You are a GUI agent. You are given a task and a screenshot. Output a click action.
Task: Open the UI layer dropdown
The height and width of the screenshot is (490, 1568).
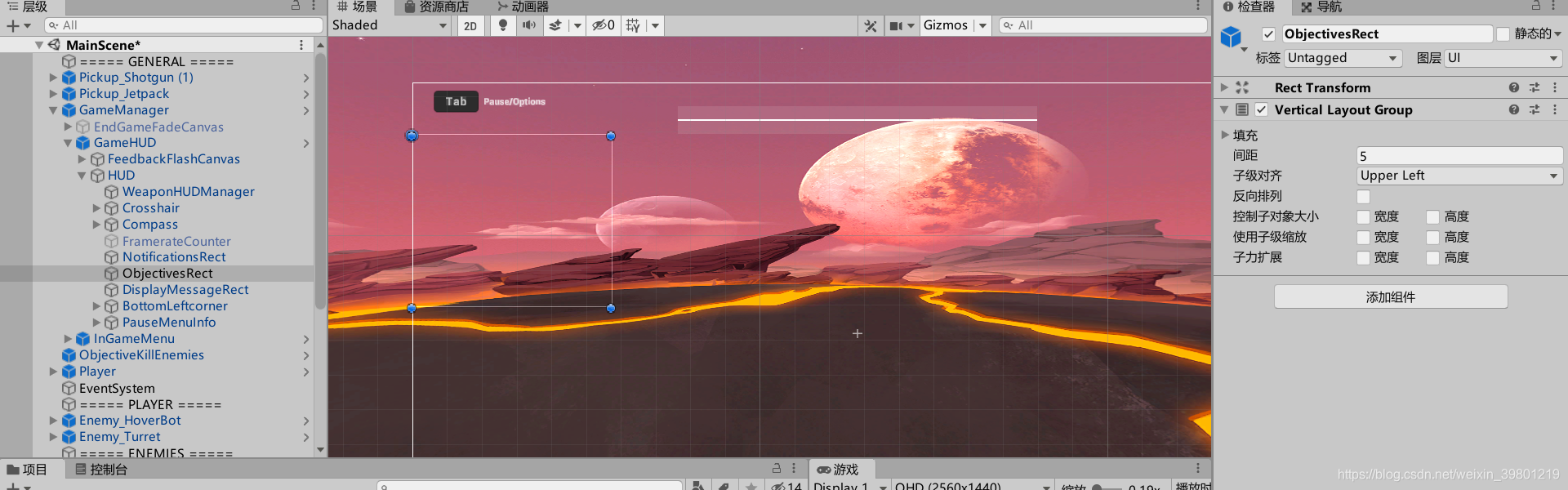pos(1503,58)
